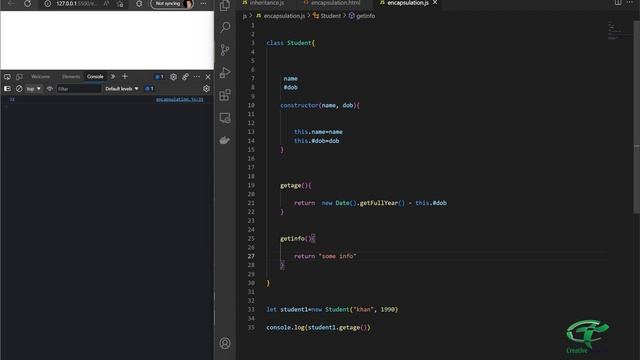Open DevTools settings gear in tab bar
Screen dimensions: 640x360
(x=173, y=77)
